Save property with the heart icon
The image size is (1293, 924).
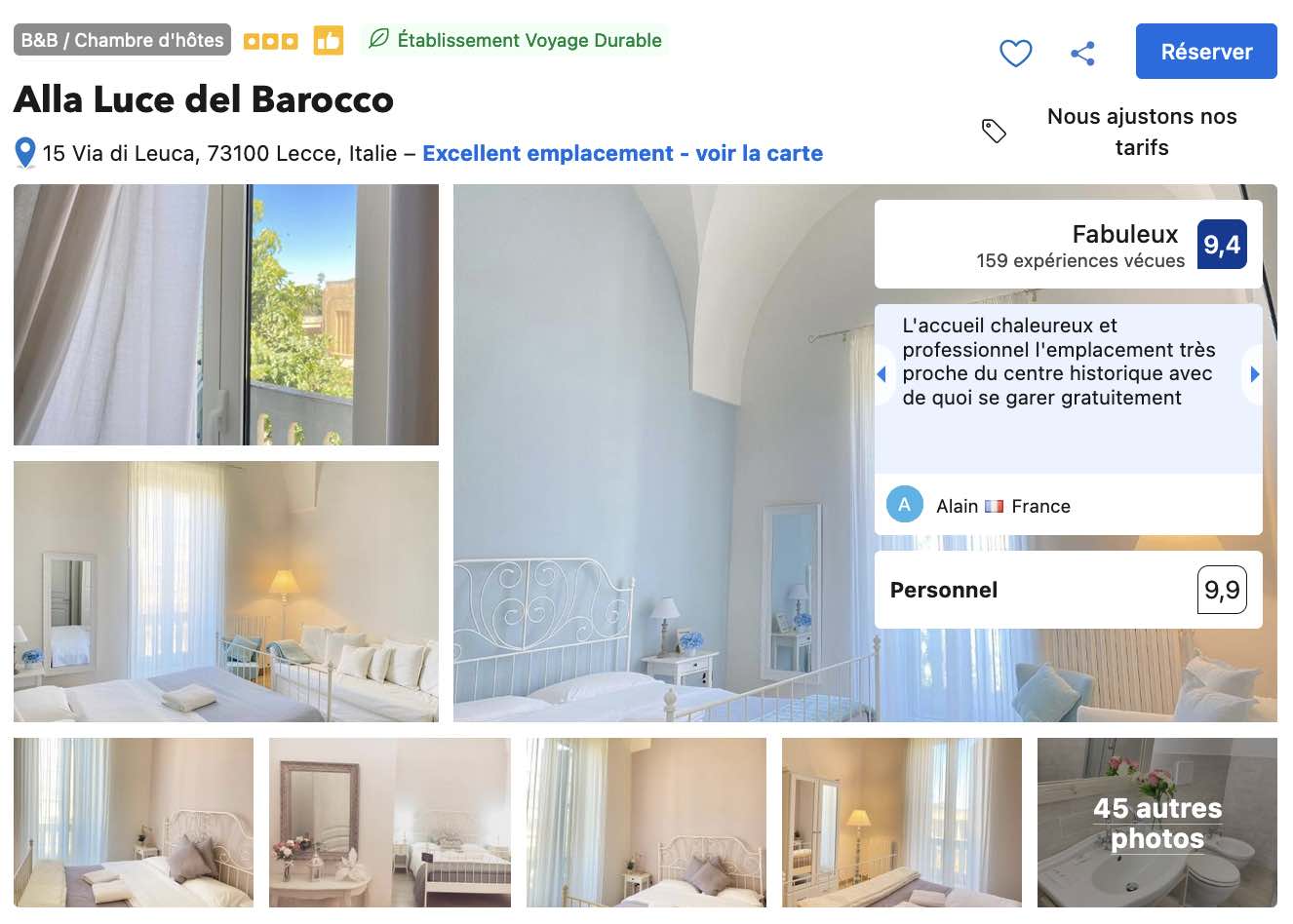pyautogui.click(x=1016, y=53)
